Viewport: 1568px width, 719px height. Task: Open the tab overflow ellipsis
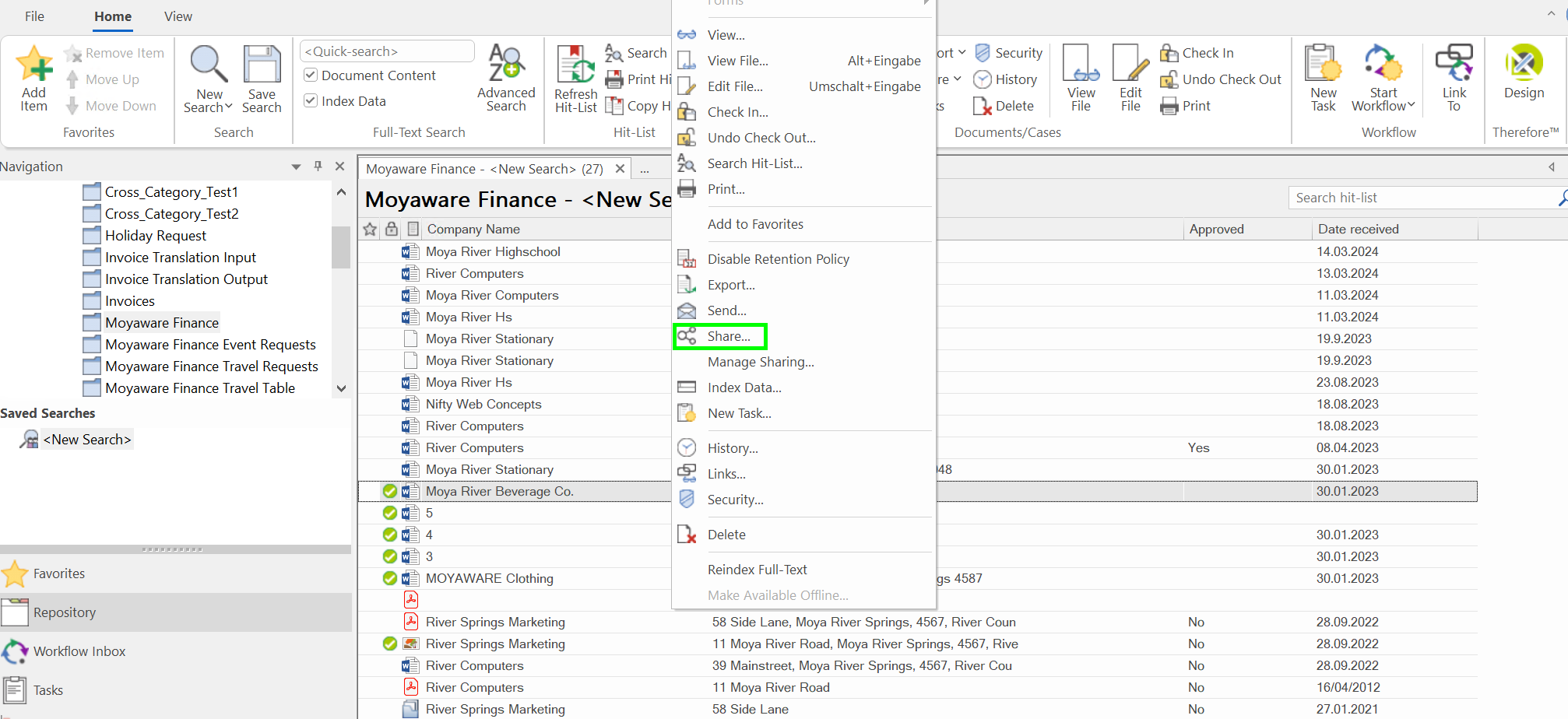[x=645, y=169]
